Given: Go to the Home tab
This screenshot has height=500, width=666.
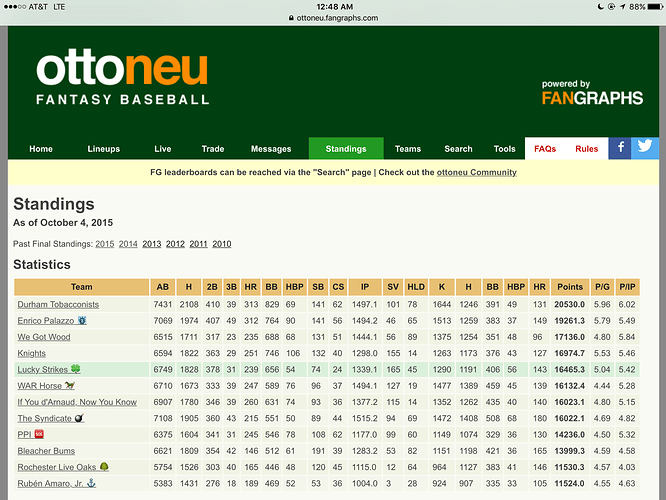Looking at the screenshot, I should (x=41, y=149).
